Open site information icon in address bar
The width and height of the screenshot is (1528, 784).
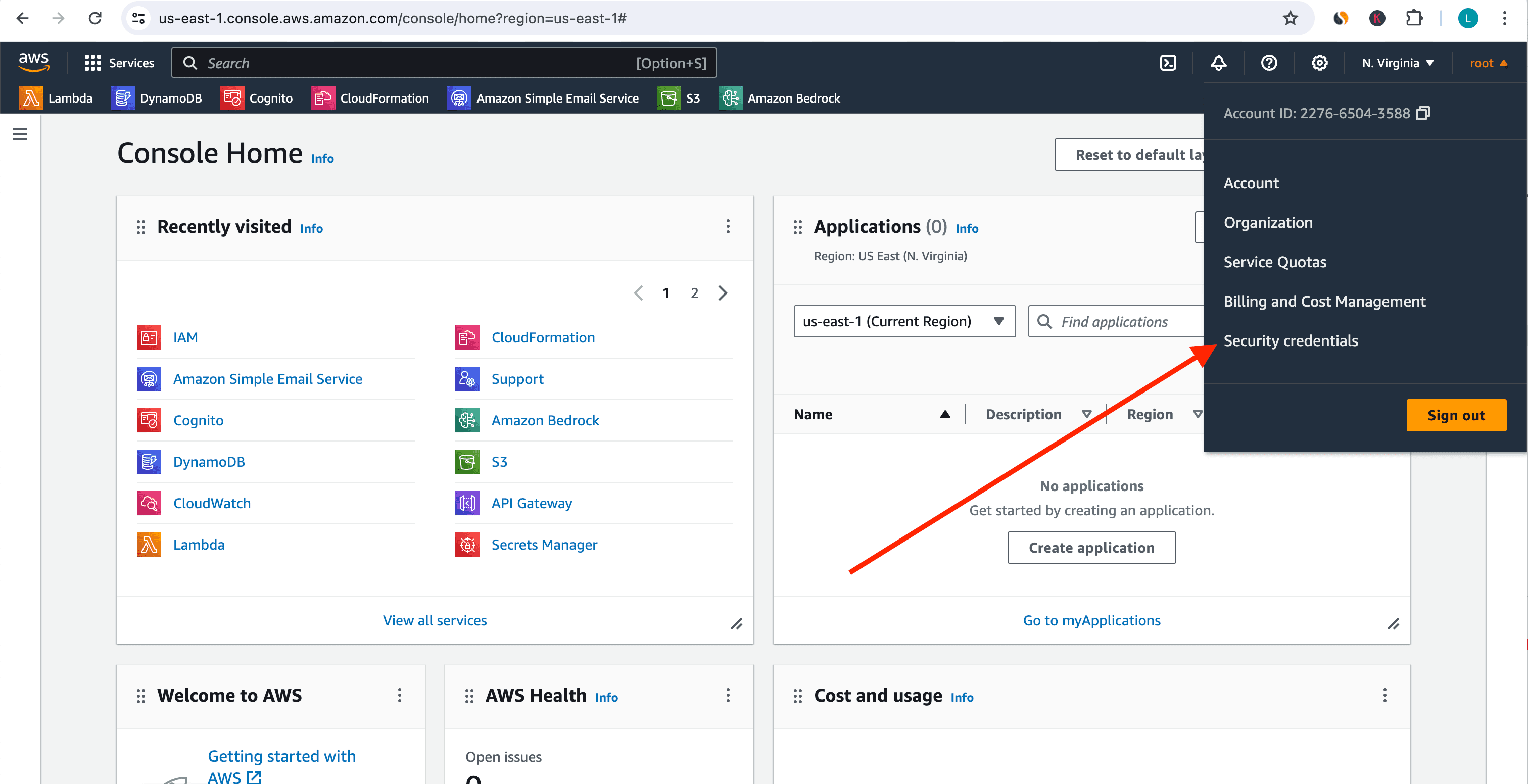pyautogui.click(x=138, y=18)
